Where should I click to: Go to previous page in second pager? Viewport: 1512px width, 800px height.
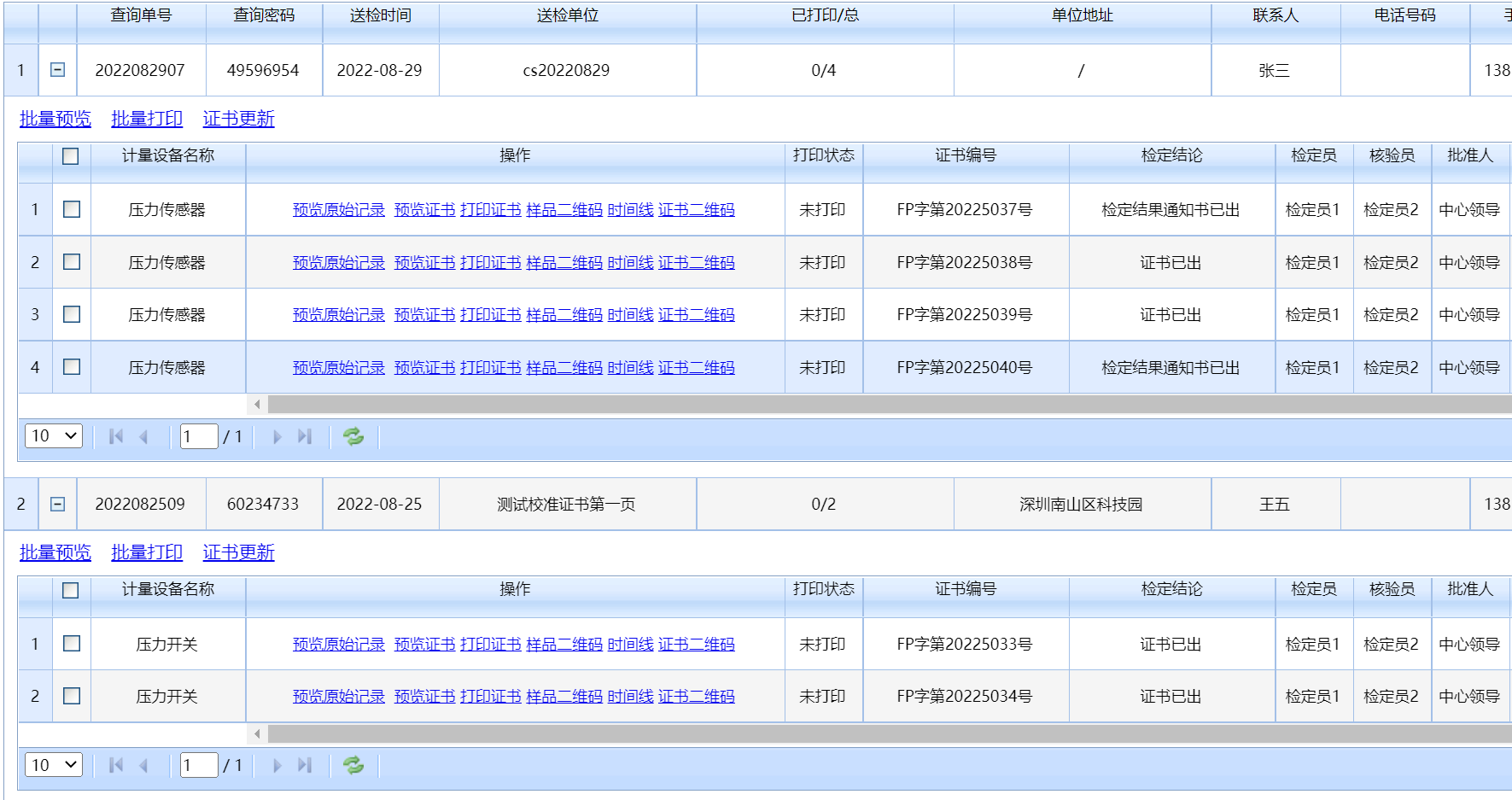click(x=143, y=765)
